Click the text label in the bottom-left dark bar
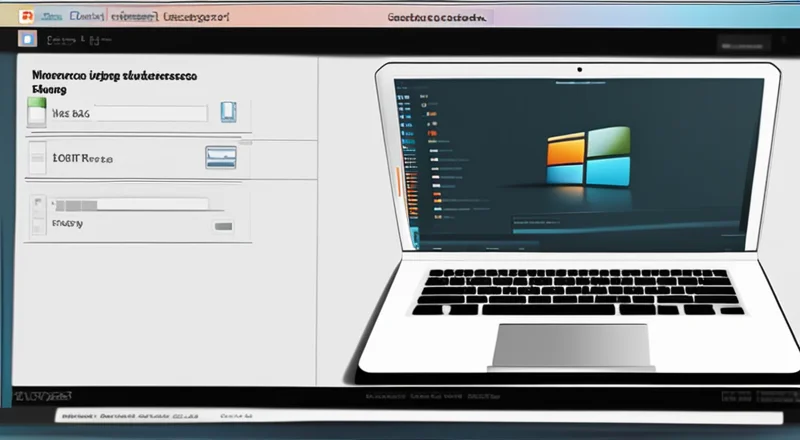The width and height of the screenshot is (800, 440). pyautogui.click(x=42, y=396)
